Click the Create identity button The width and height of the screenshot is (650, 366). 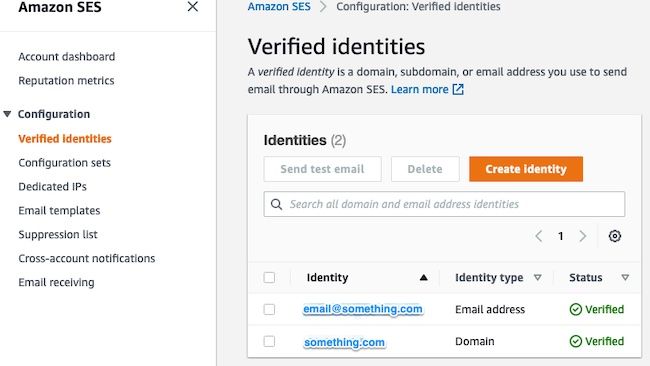[526, 169]
